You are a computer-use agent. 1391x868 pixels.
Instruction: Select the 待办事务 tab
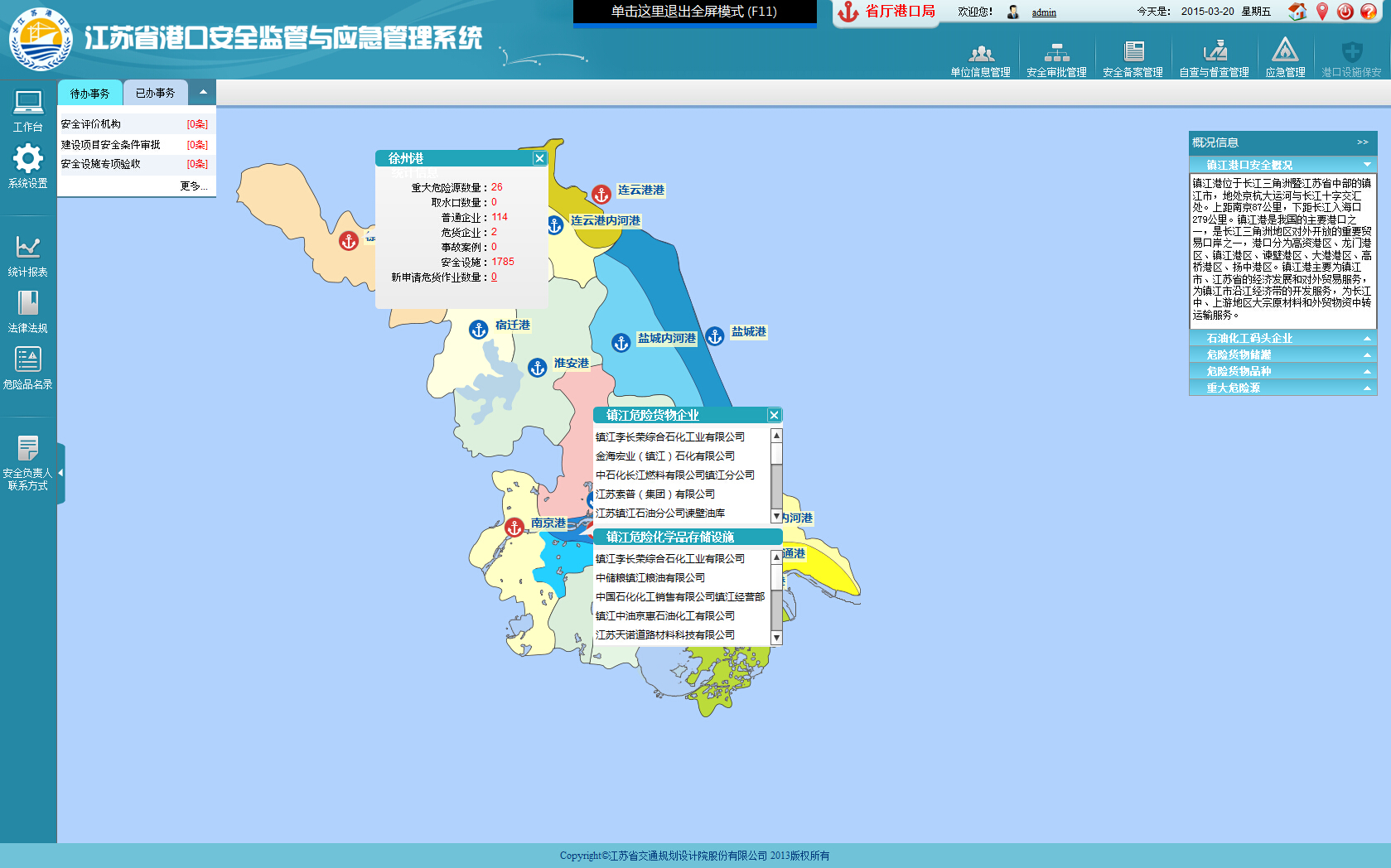89,94
